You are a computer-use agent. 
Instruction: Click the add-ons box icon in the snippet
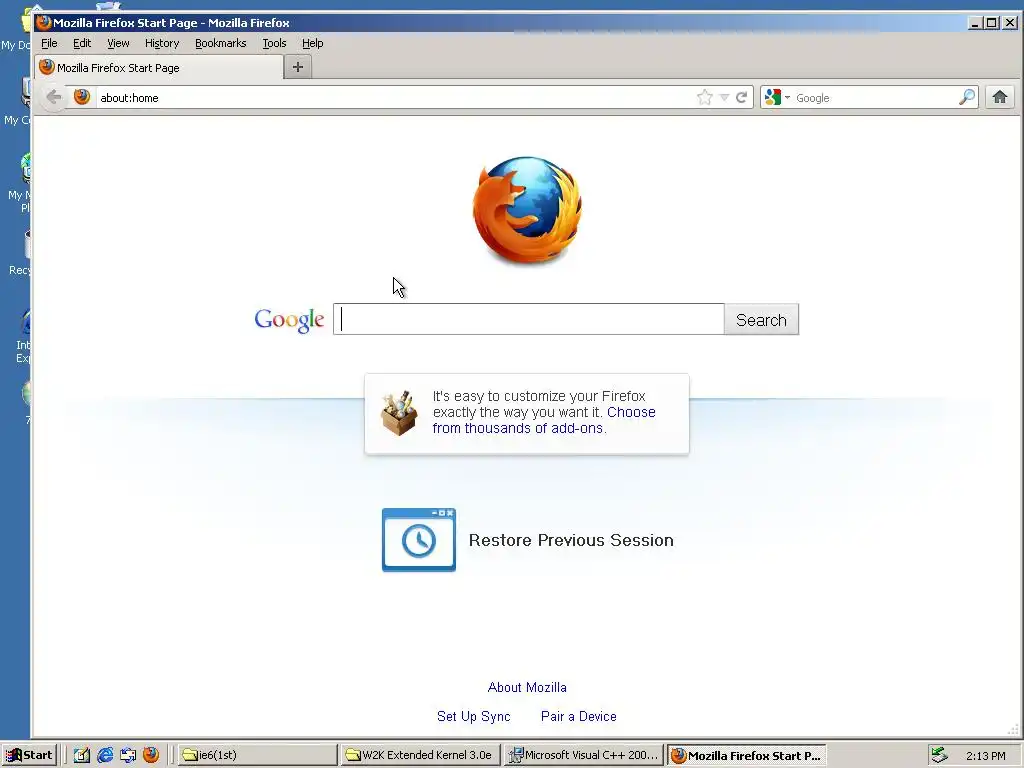tap(399, 413)
